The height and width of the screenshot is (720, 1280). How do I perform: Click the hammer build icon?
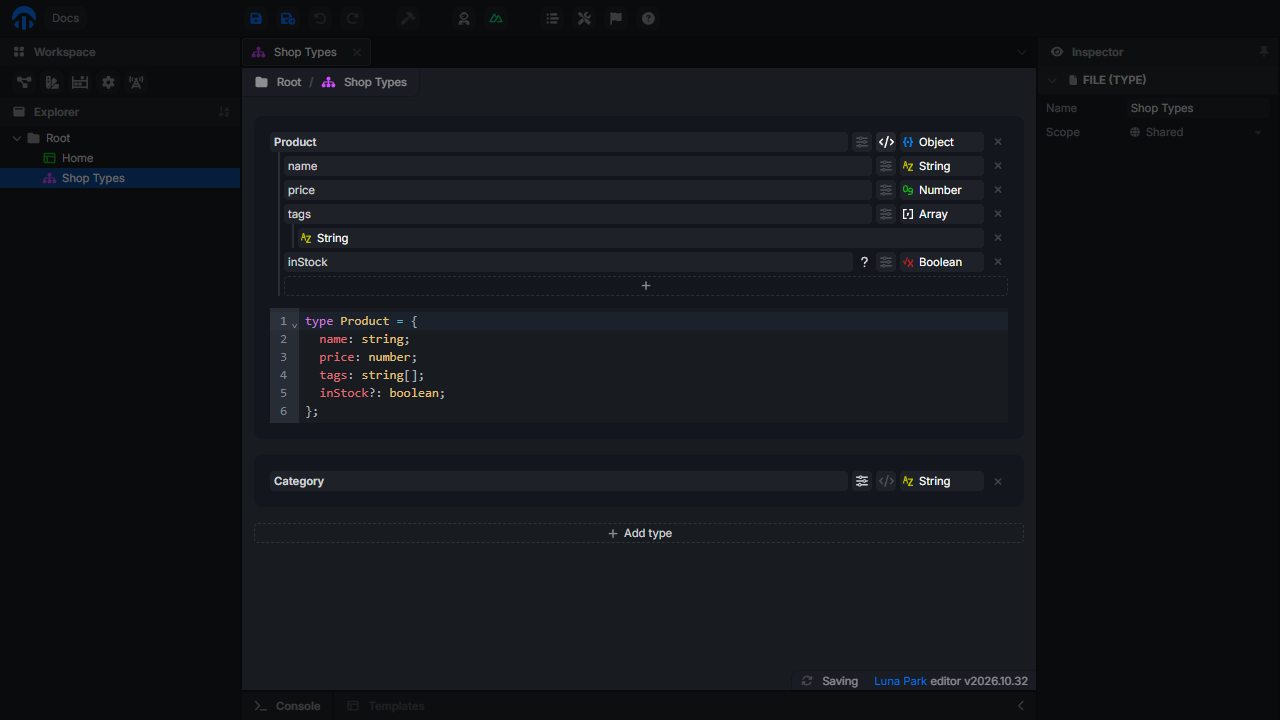point(408,18)
